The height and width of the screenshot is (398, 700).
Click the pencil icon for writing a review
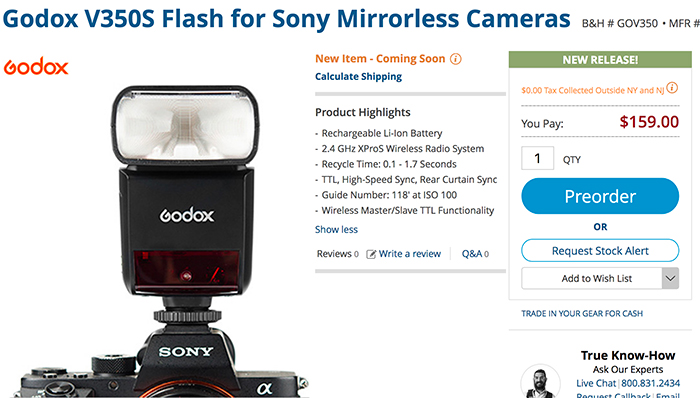(371, 254)
